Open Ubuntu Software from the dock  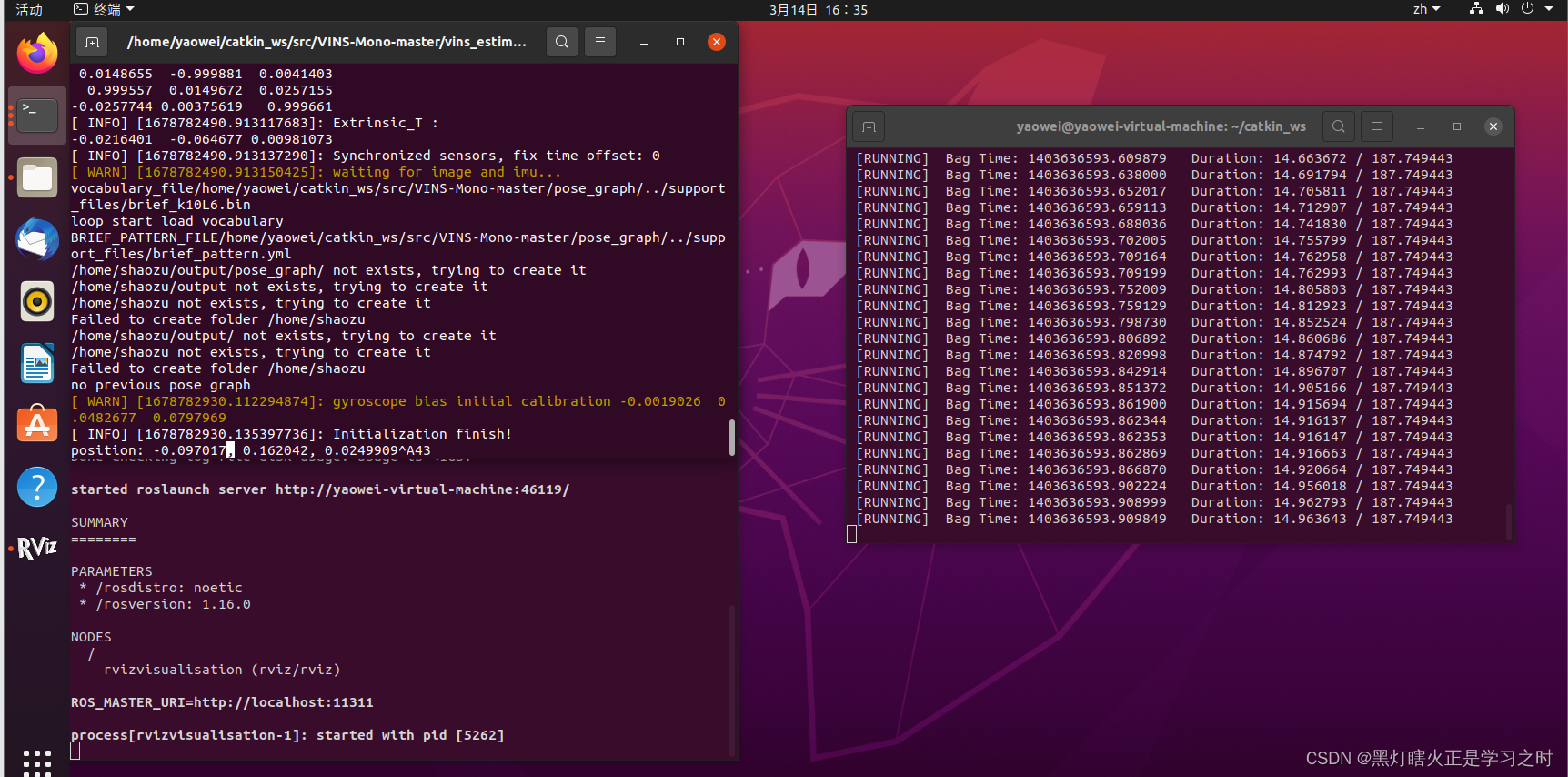click(x=37, y=424)
